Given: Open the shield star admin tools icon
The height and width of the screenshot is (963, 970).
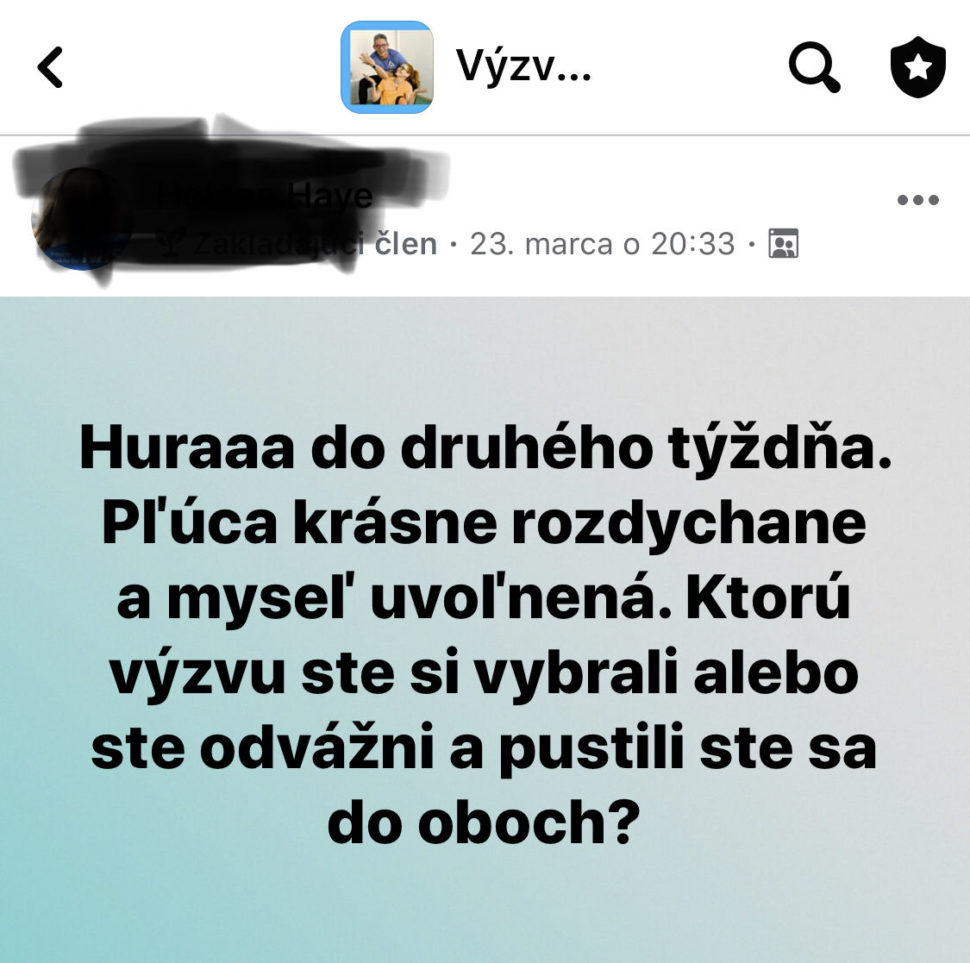Looking at the screenshot, I should 918,67.
